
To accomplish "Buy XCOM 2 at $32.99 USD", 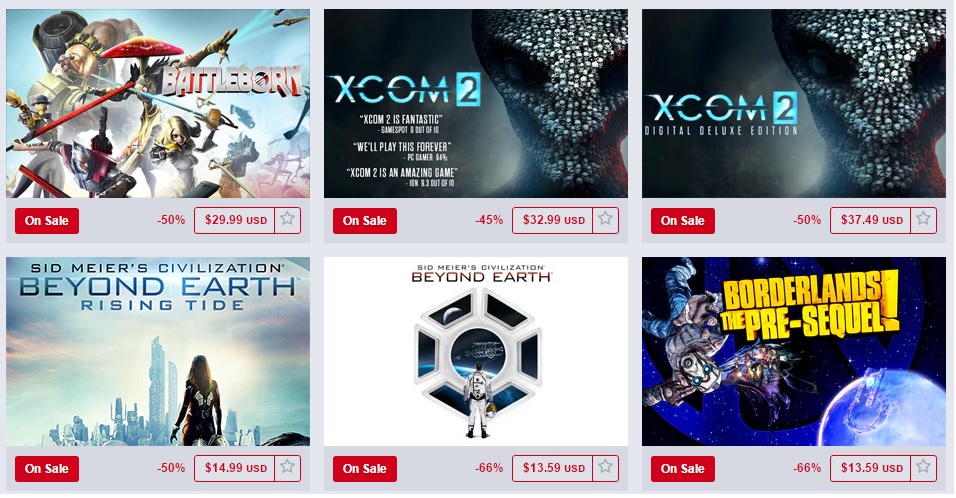I will coord(552,220).
